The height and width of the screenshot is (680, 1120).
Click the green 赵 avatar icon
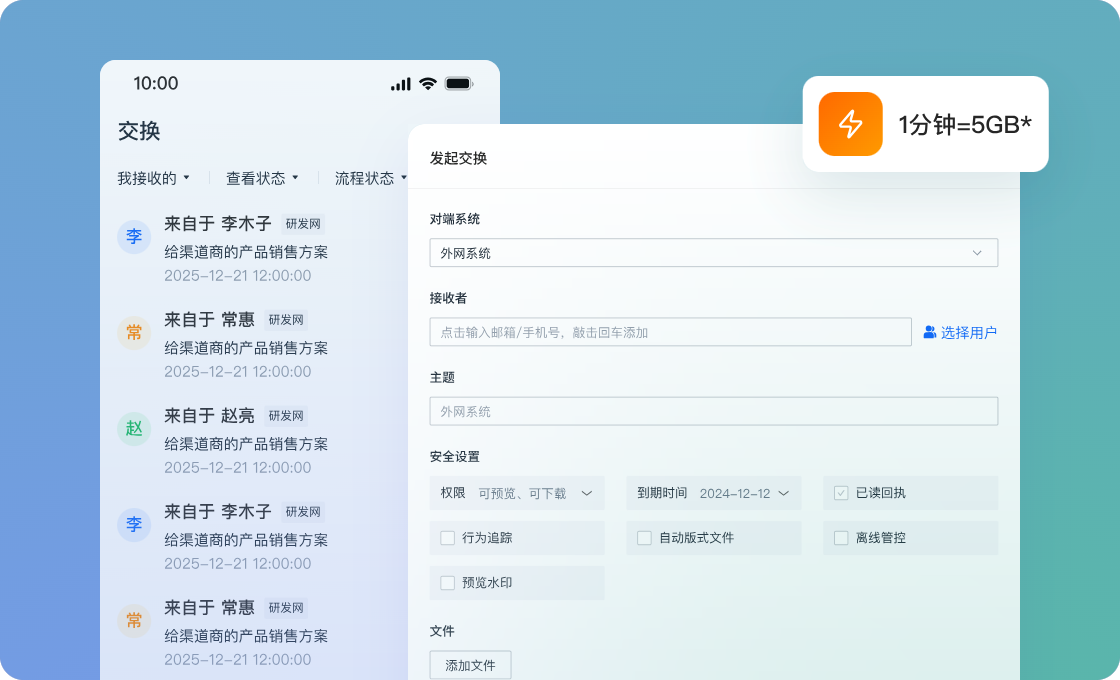coord(134,429)
